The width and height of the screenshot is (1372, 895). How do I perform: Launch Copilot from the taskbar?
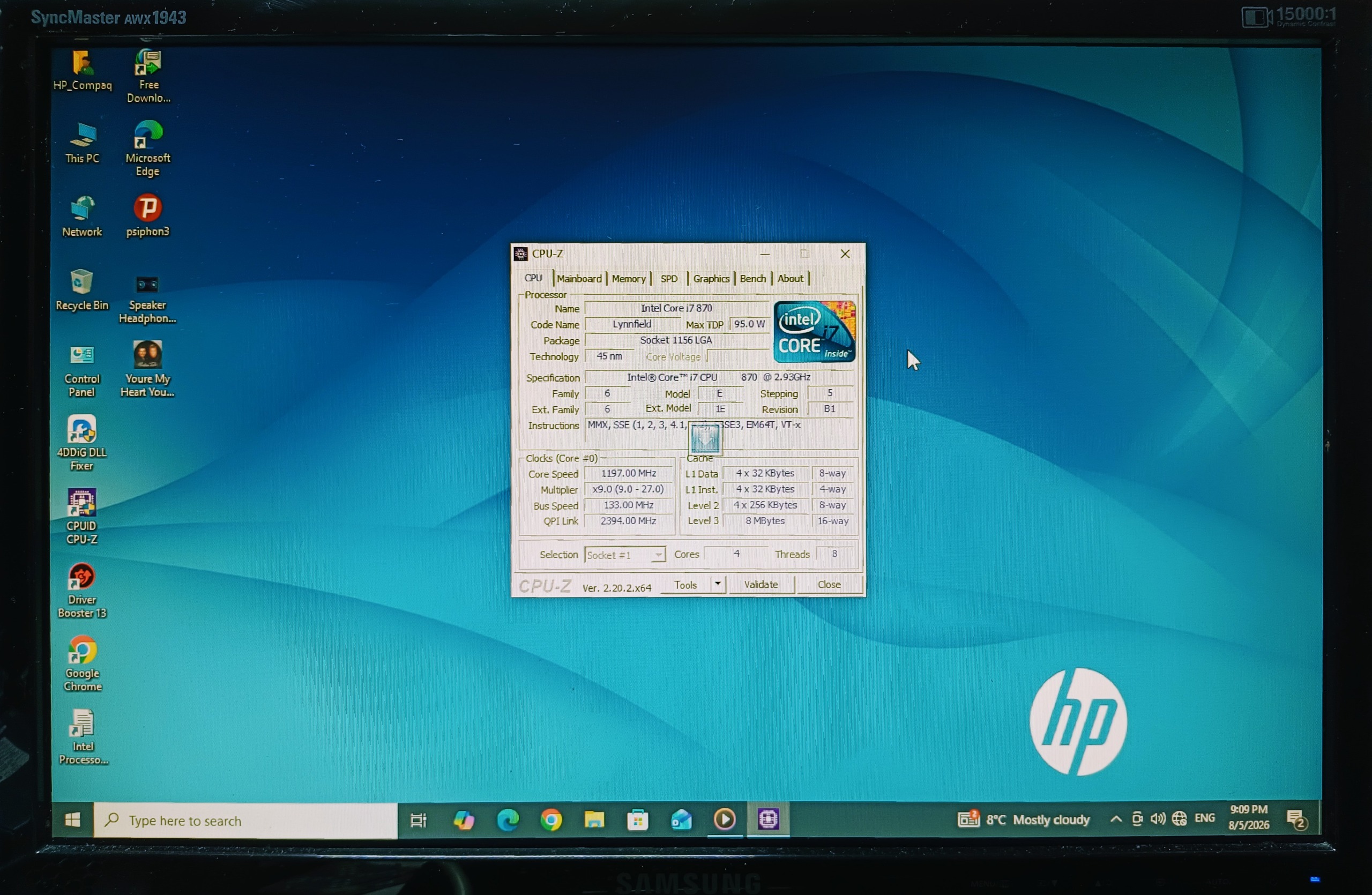click(x=464, y=819)
